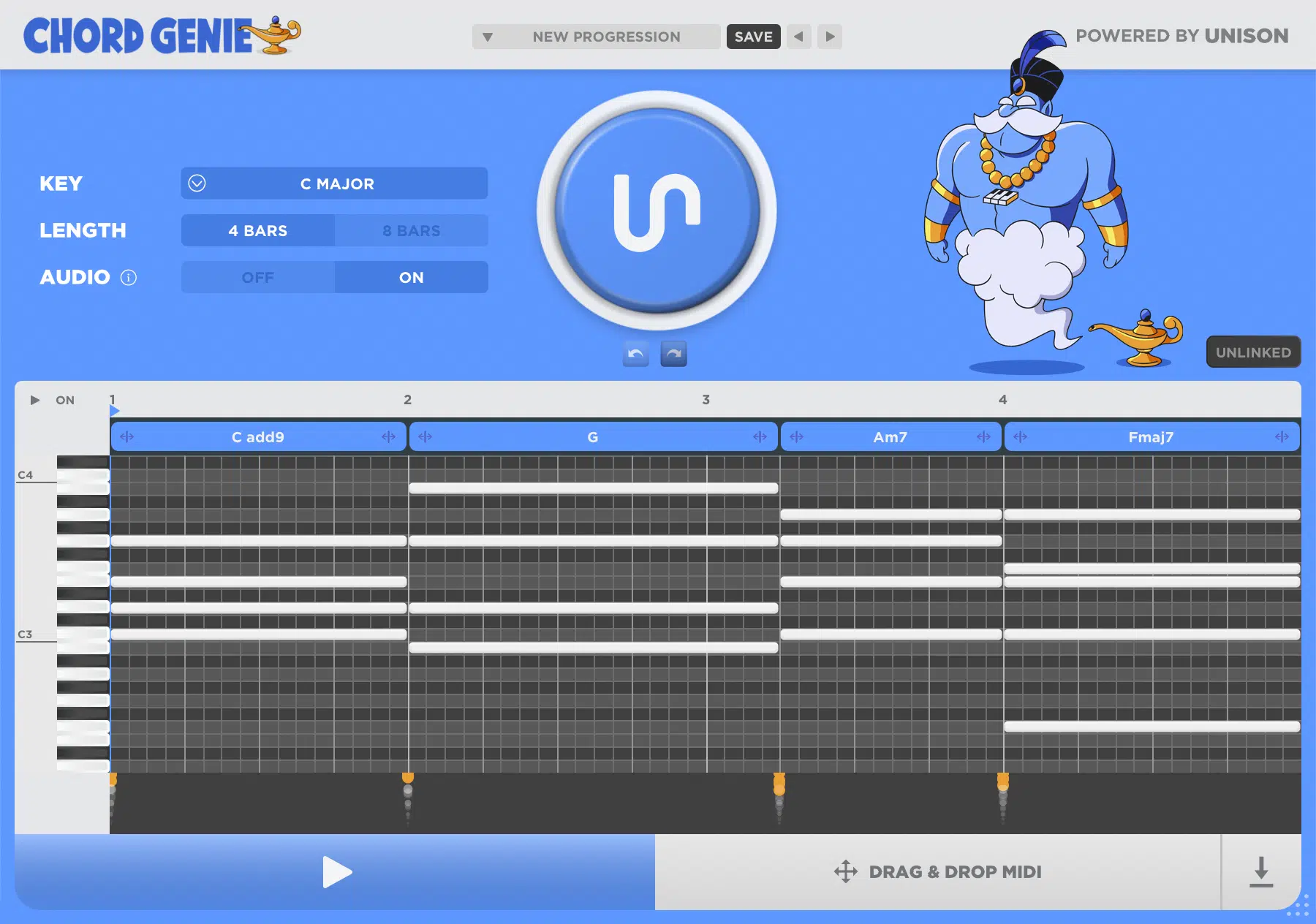Click the POWERED BY UNISON text
Viewport: 1316px width, 924px height.
click(x=1182, y=36)
